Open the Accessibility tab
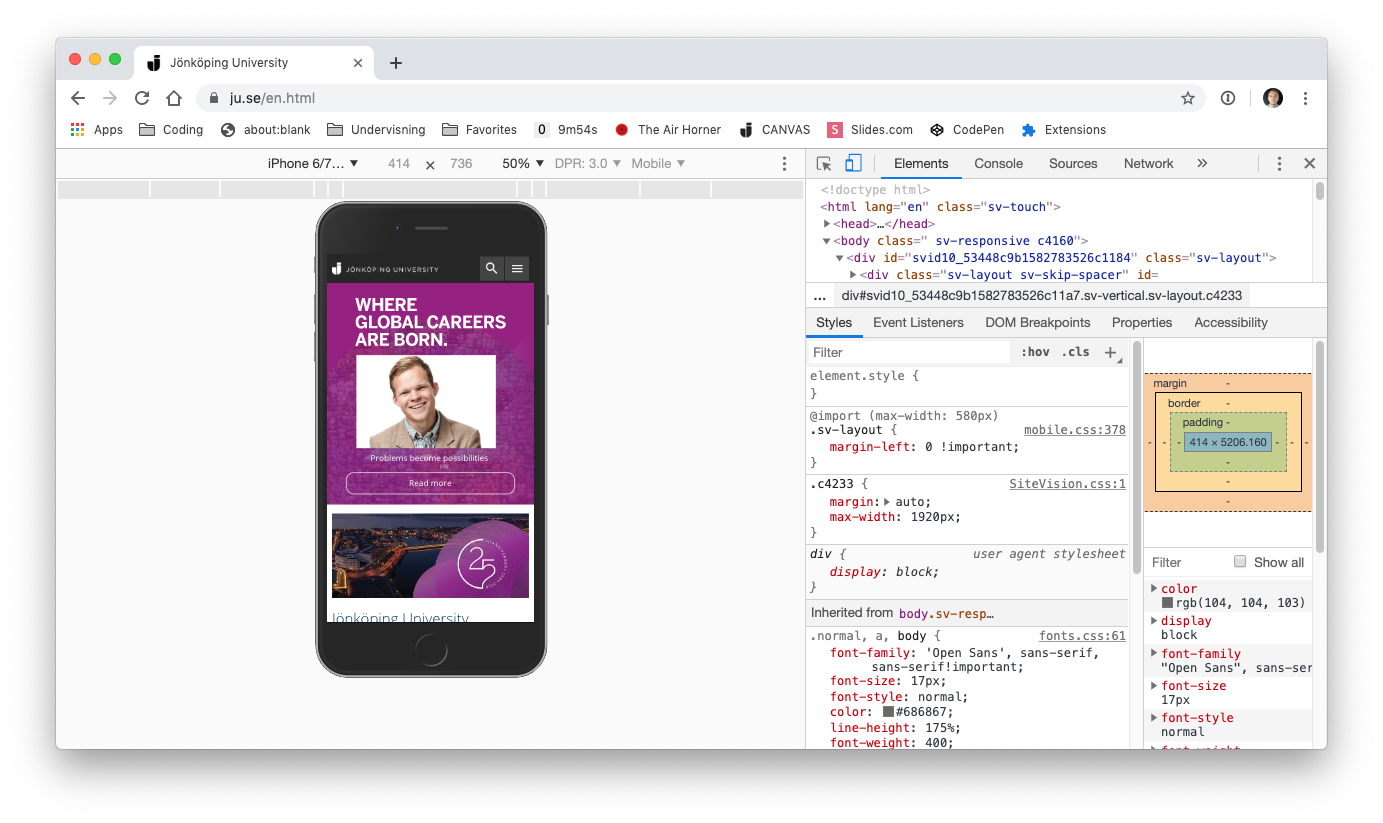Image resolution: width=1383 pixels, height=823 pixels. coord(1231,323)
